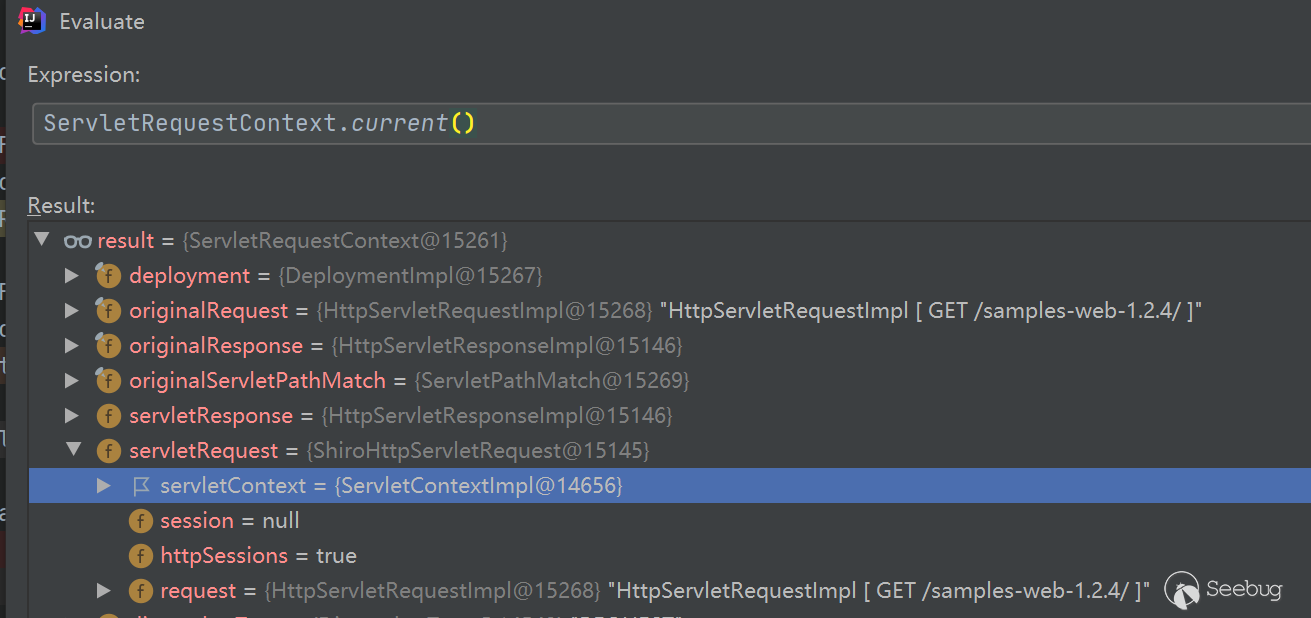1311x618 pixels.
Task: Click the field icon beside originalResponse
Action: pos(108,346)
